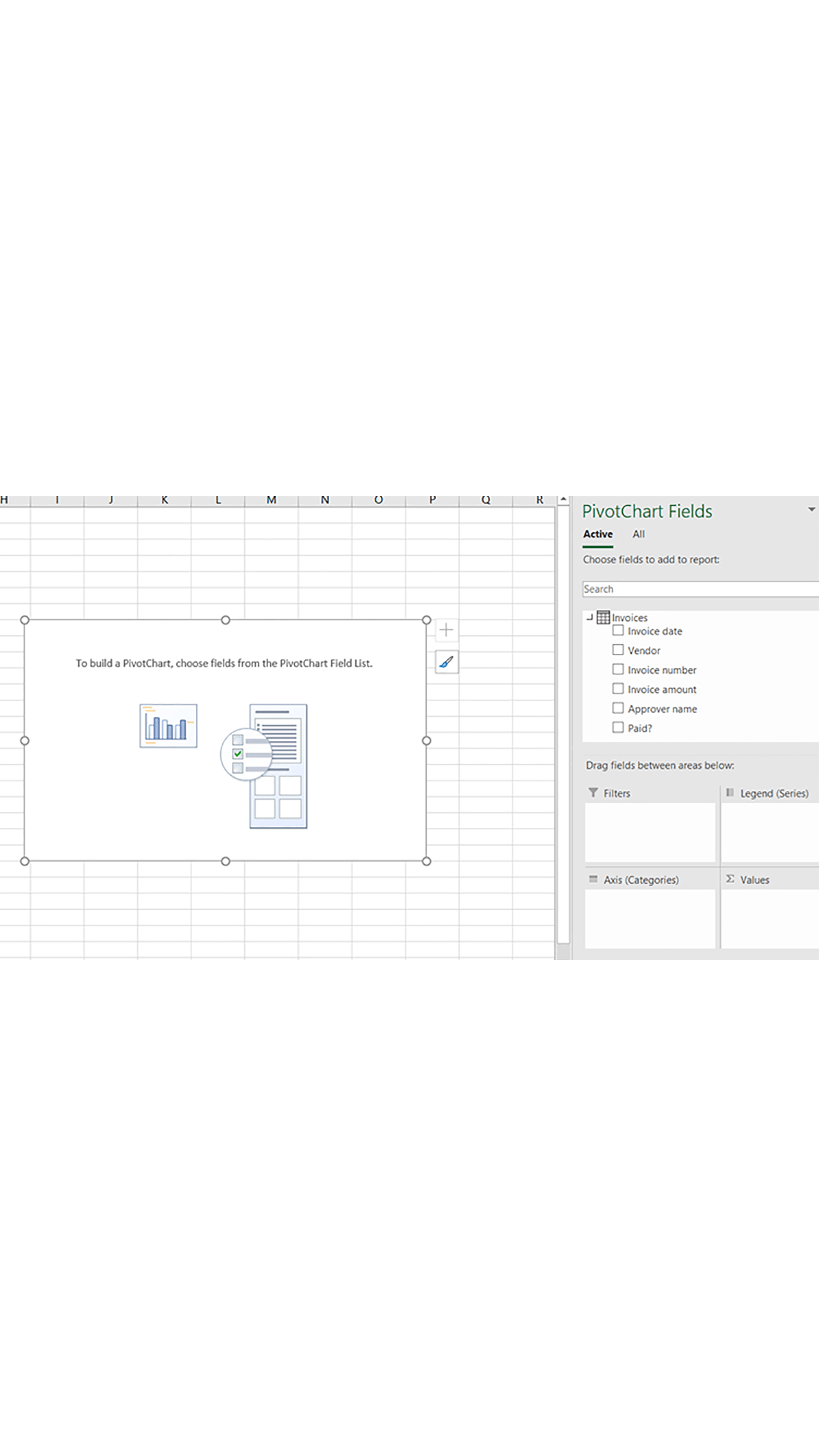Click the Values sigma icon
819x1456 pixels.
tap(730, 880)
